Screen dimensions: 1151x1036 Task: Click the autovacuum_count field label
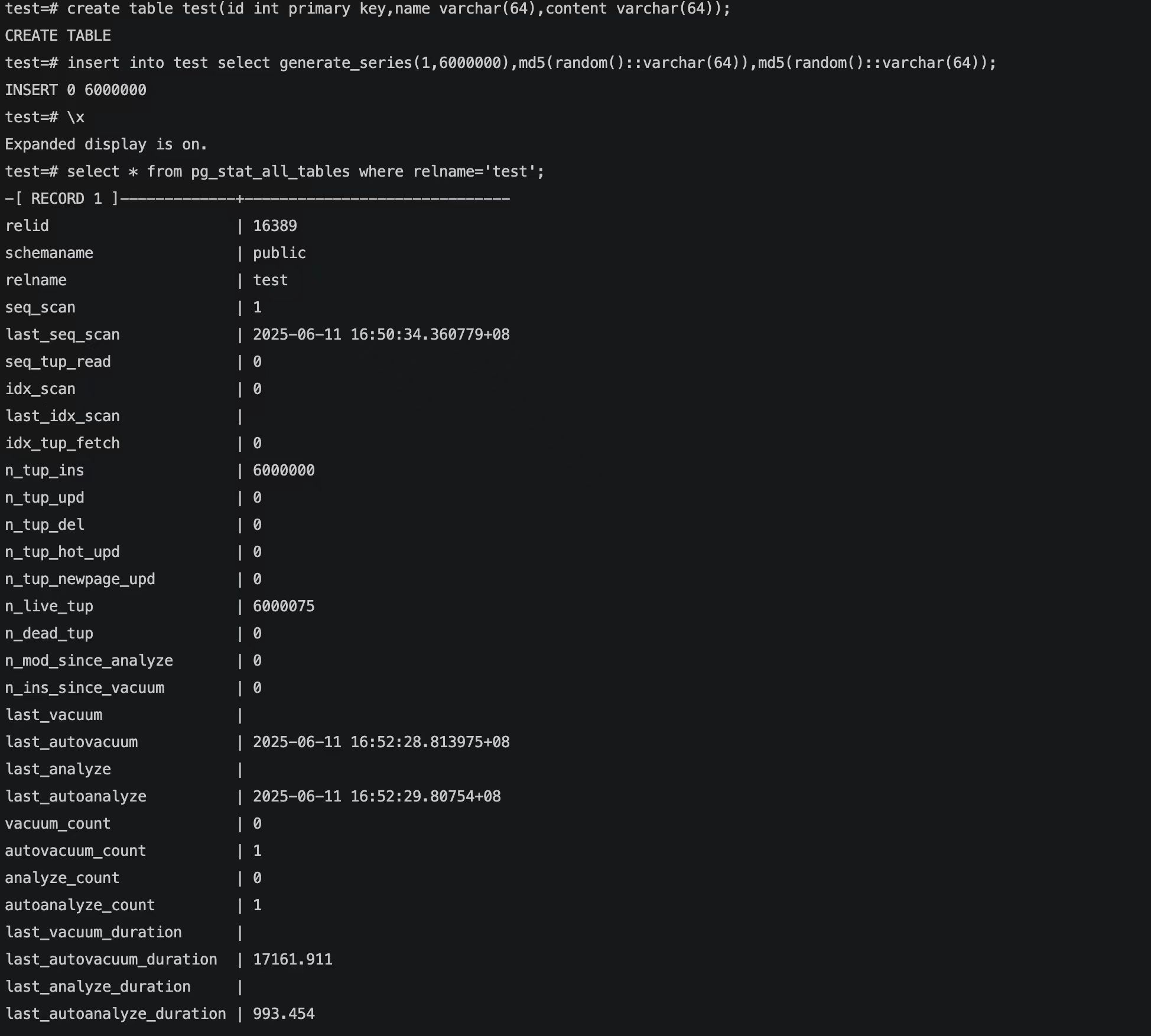(76, 851)
